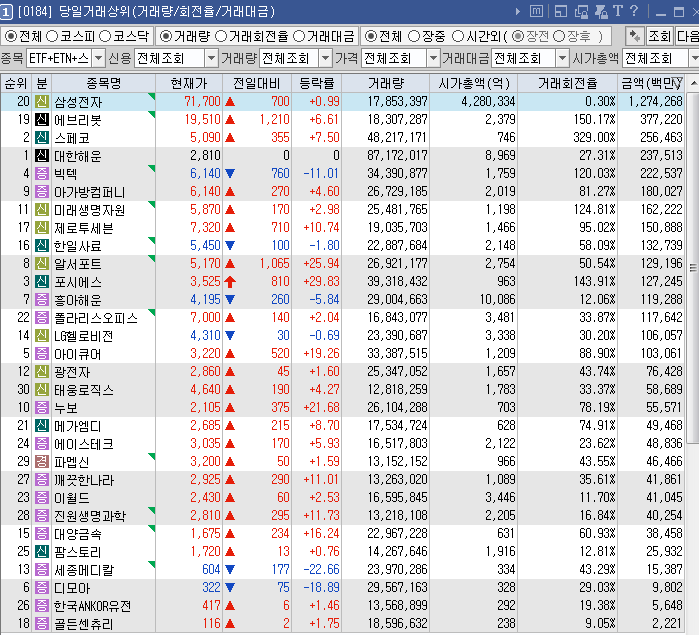699x635 pixels.
Task: Select the 폴라리스오피스 stock name
Action: click(x=96, y=318)
